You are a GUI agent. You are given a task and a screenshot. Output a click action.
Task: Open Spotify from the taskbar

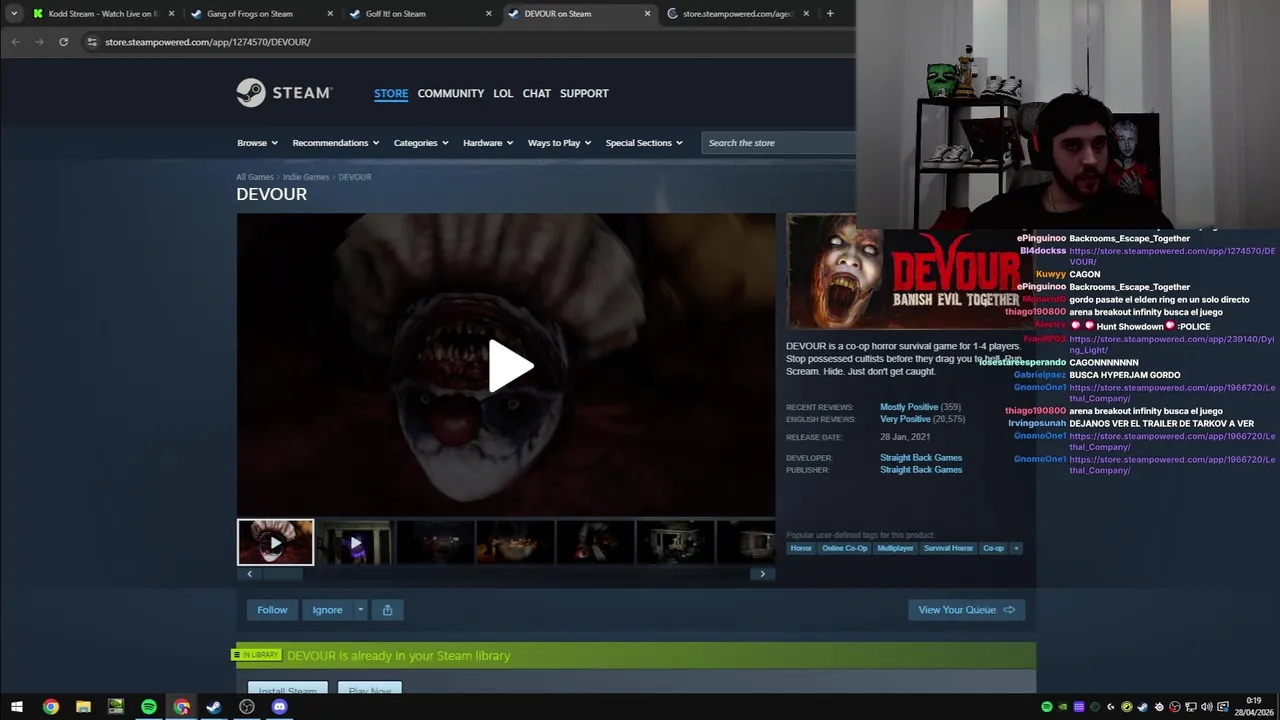[x=149, y=707]
